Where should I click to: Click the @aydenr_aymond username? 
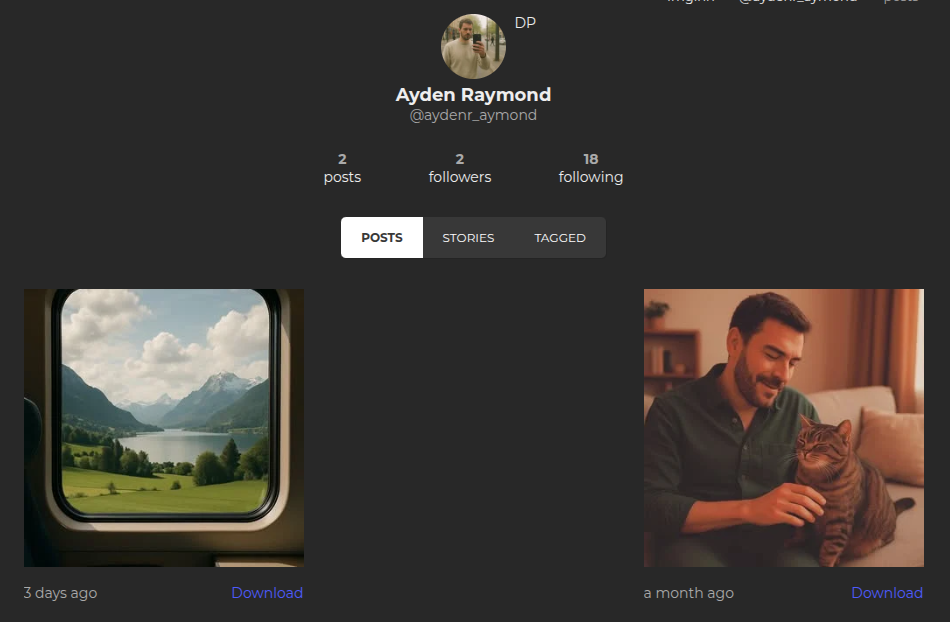[x=473, y=115]
